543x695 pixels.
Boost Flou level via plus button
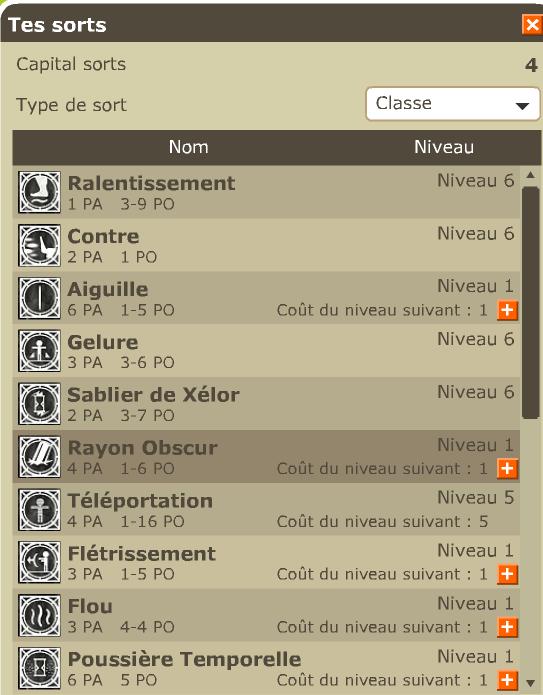pyautogui.click(x=508, y=627)
